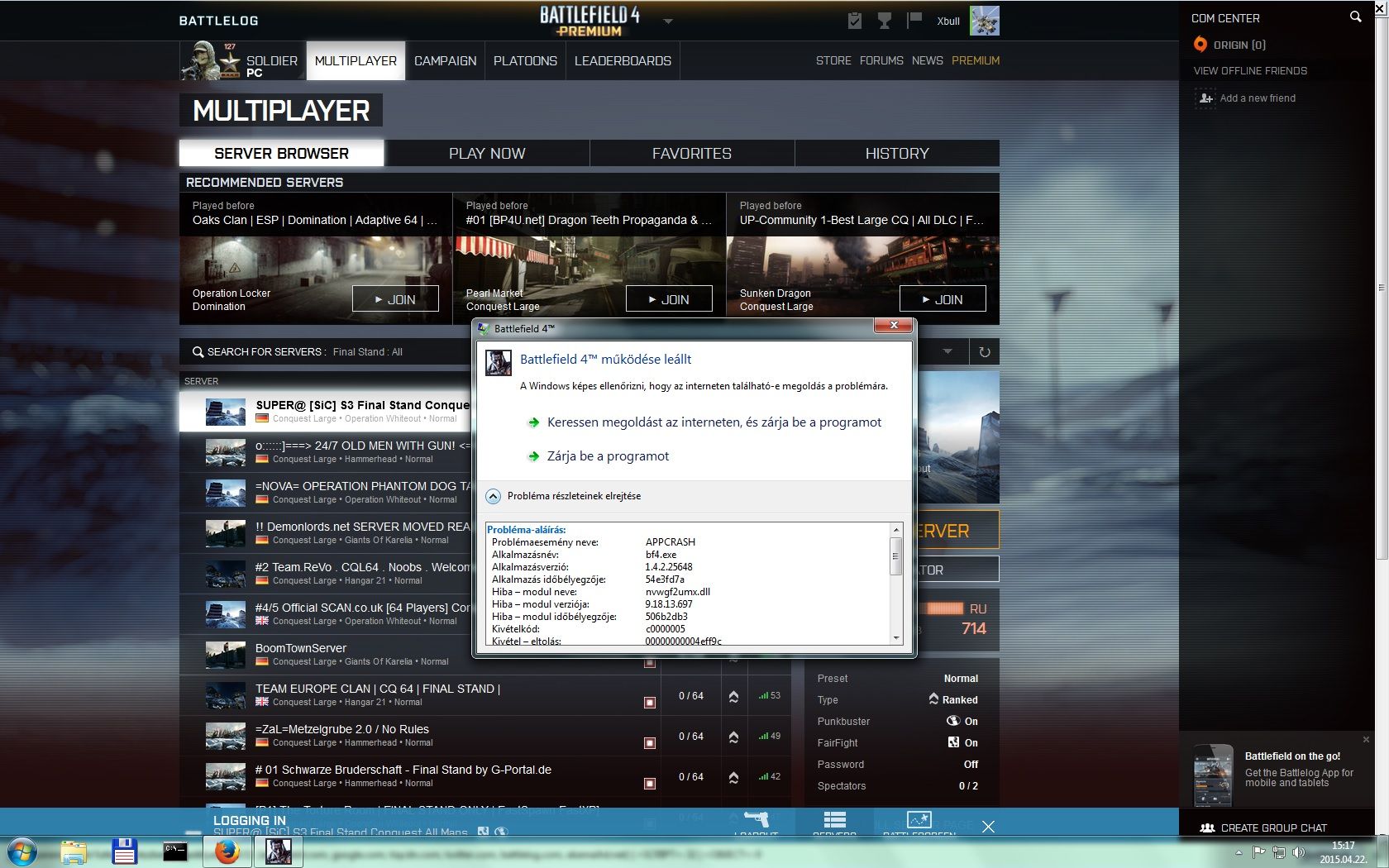Toggle the red square indicator on TEAM EUROPE CLAN row
Viewport: 1389px width, 868px height.
(650, 703)
